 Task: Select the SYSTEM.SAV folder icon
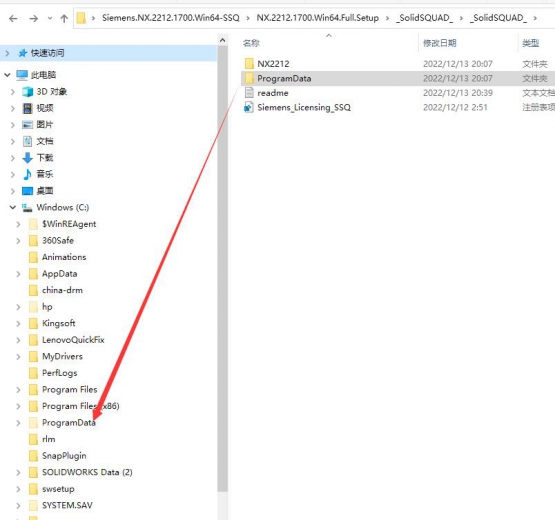pos(33,505)
